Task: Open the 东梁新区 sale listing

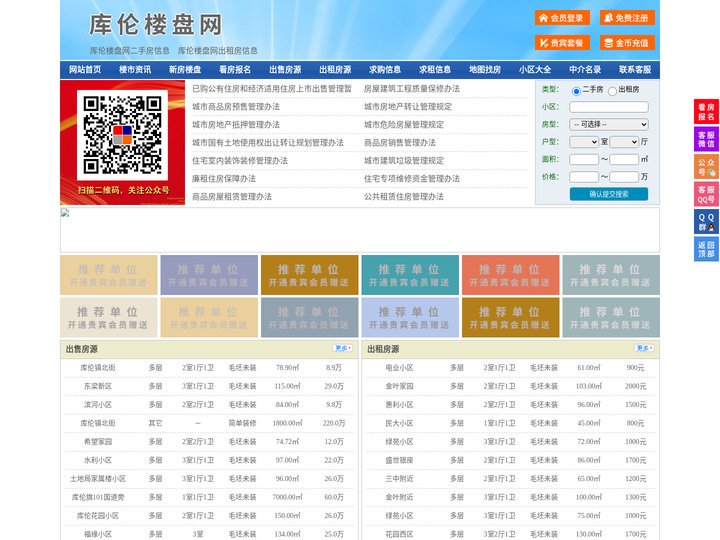Action: pyautogui.click(x=98, y=386)
